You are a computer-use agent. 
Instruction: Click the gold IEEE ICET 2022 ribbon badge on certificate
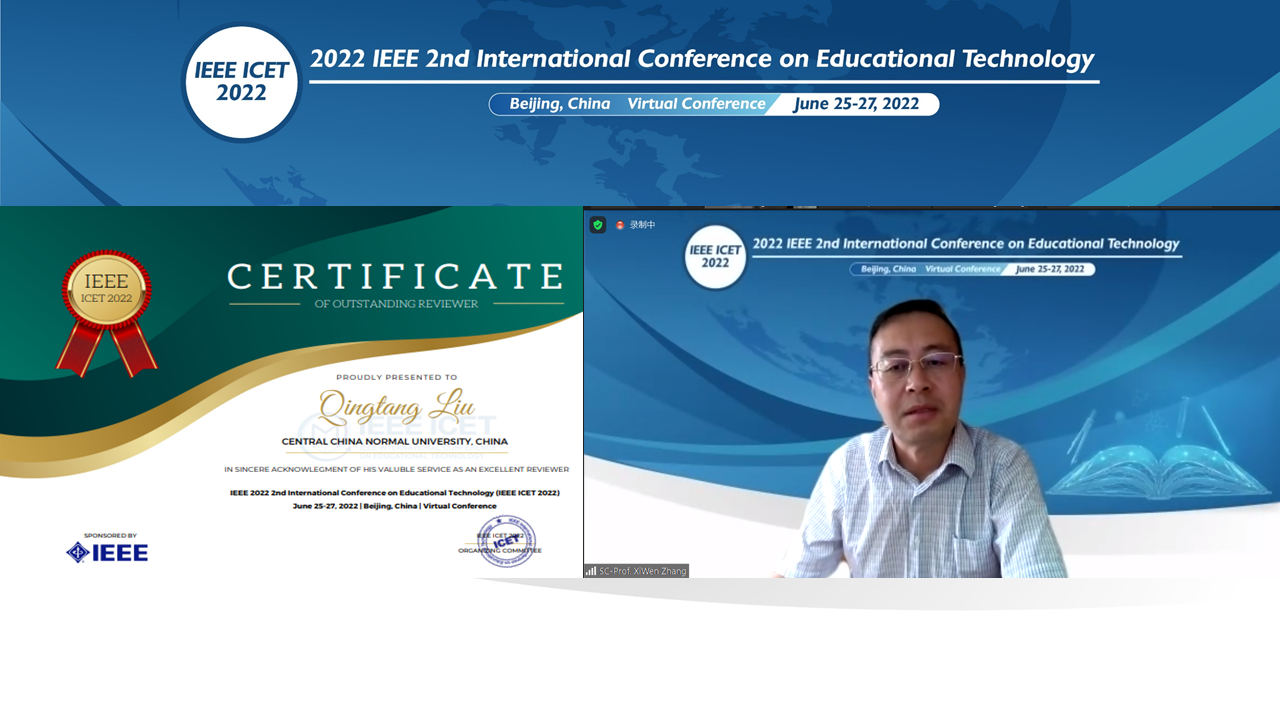[x=106, y=312]
